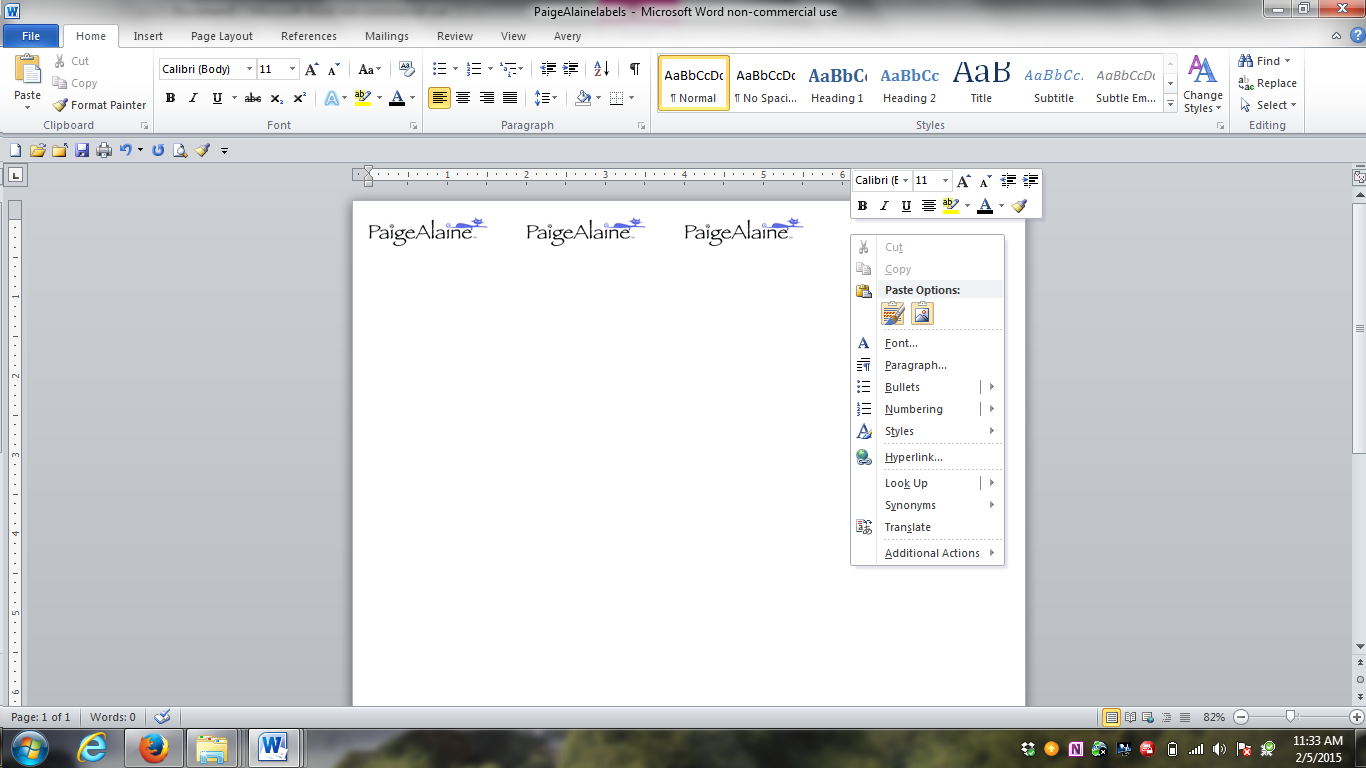Click the Save icon in quick access toolbar
The width and height of the screenshot is (1366, 768).
(82, 150)
